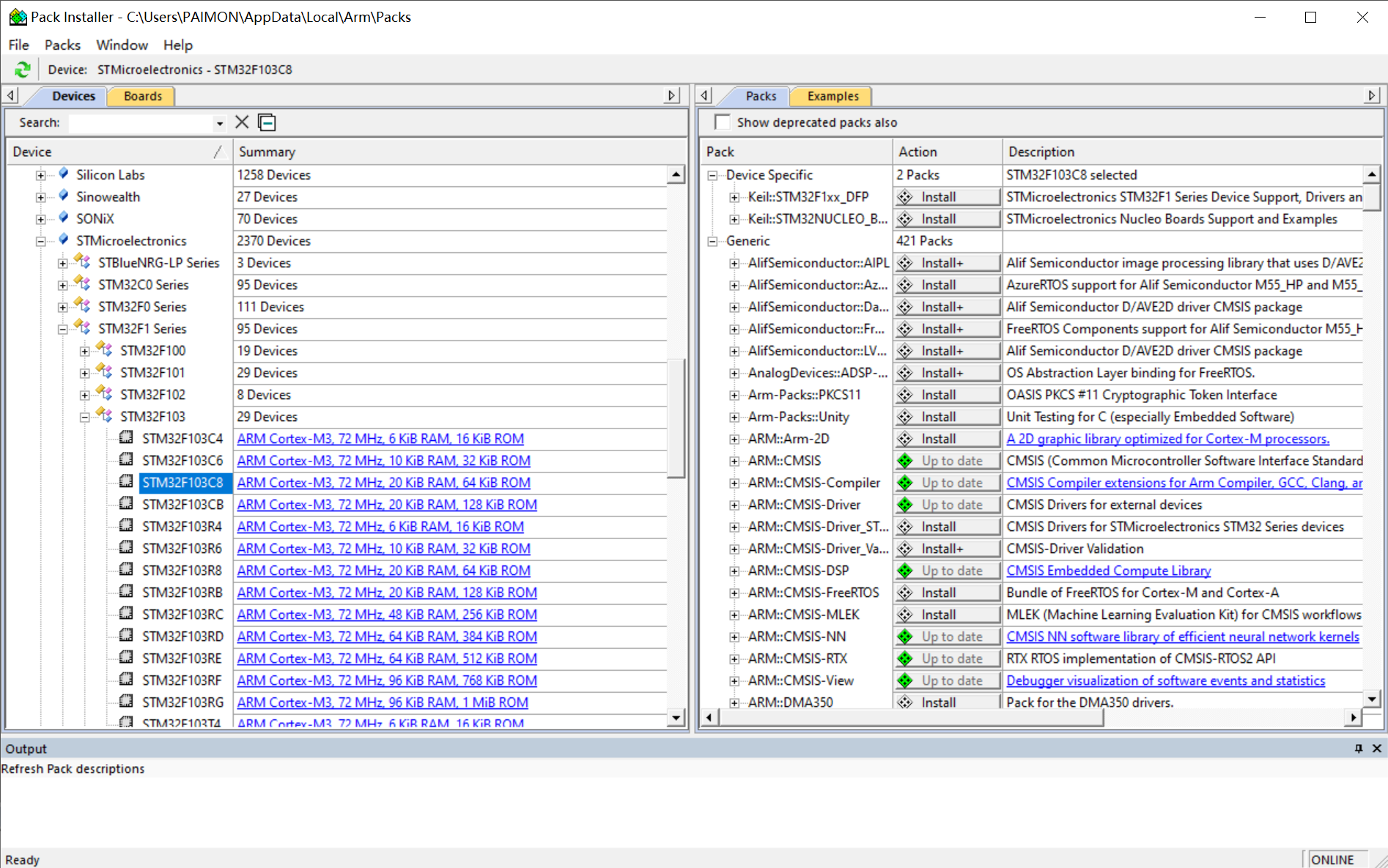Expand the Sinowealth vendor node
This screenshot has height=868, width=1388.
pyautogui.click(x=41, y=197)
